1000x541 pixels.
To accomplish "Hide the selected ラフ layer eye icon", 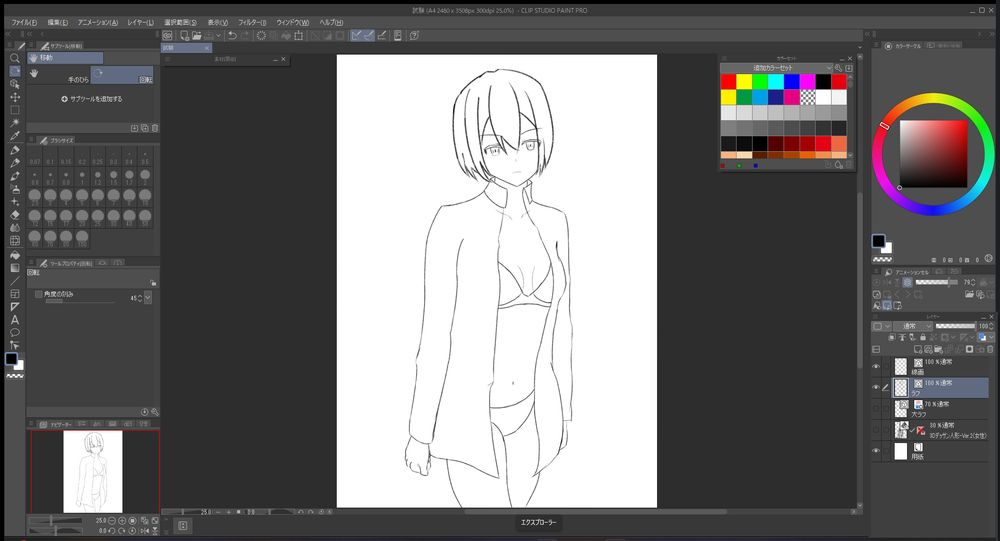I will 876,387.
